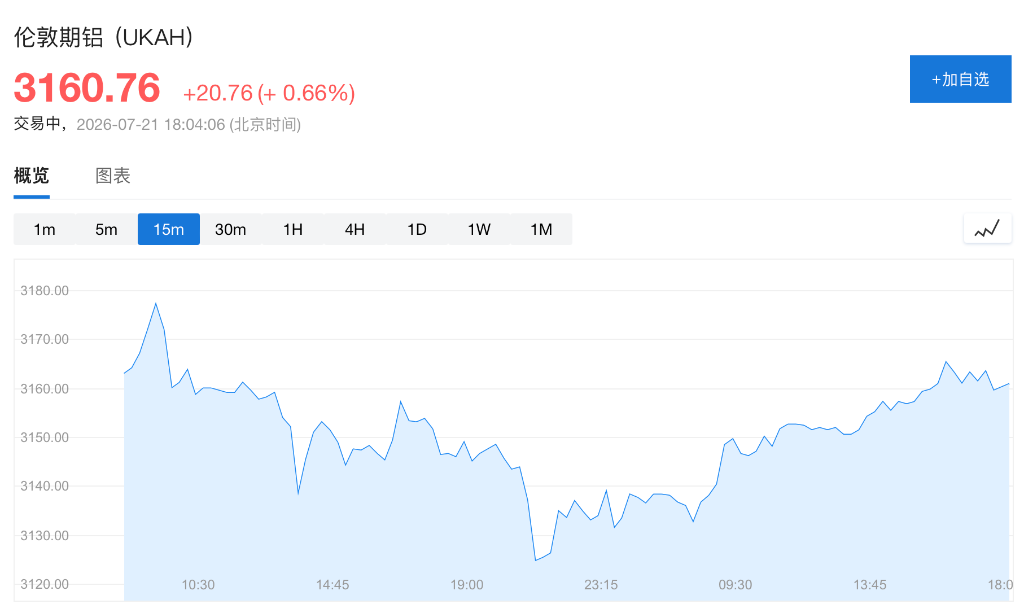Click the +加自选 button
The height and width of the screenshot is (614, 1024).
tap(960, 79)
